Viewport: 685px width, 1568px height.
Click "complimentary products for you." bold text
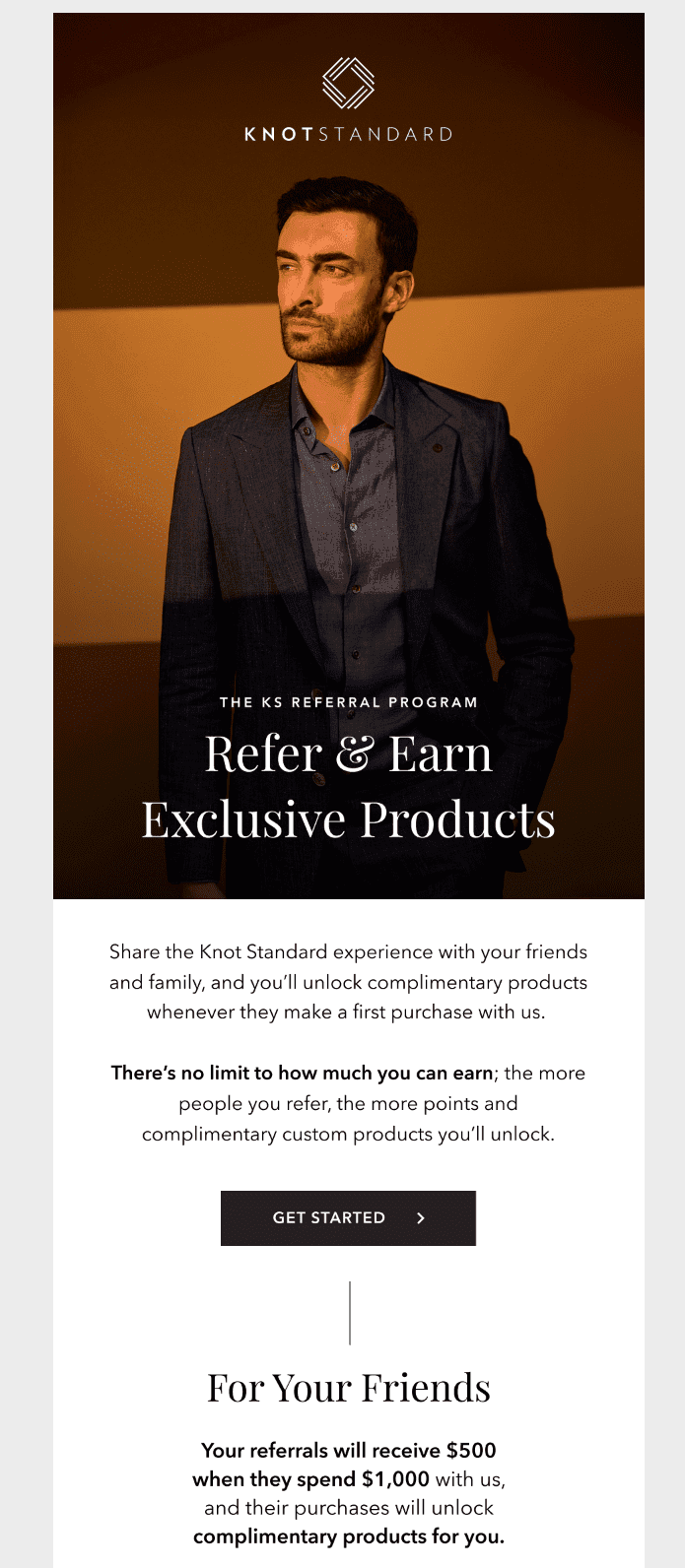pyautogui.click(x=348, y=1536)
